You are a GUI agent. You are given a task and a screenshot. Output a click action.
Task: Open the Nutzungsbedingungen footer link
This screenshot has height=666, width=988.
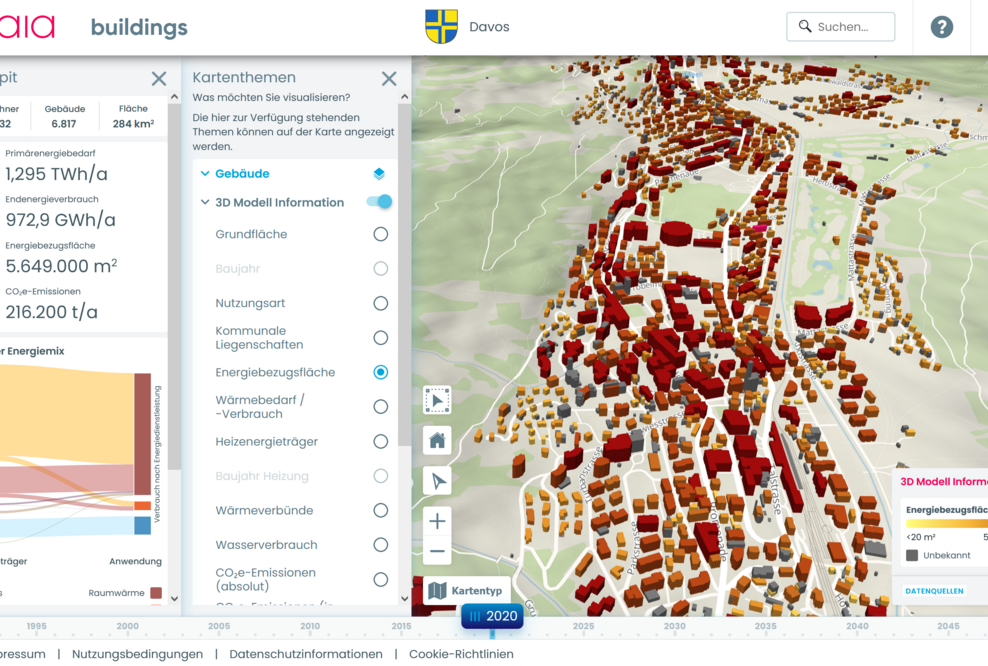(138, 654)
